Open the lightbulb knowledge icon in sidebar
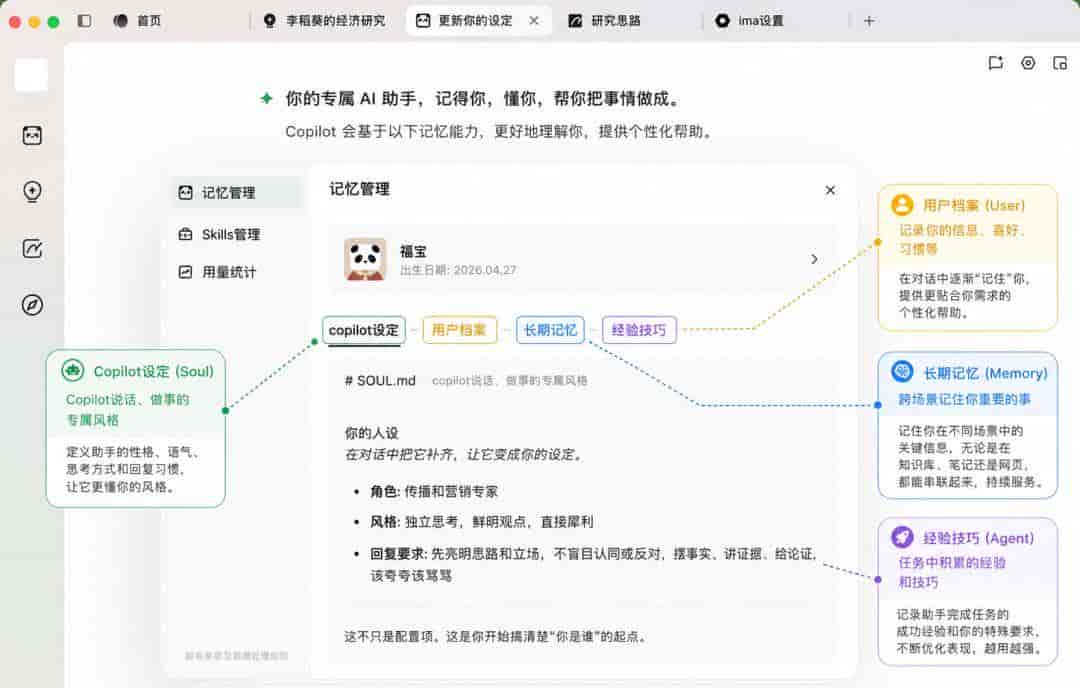The width and height of the screenshot is (1080, 688). tap(32, 191)
